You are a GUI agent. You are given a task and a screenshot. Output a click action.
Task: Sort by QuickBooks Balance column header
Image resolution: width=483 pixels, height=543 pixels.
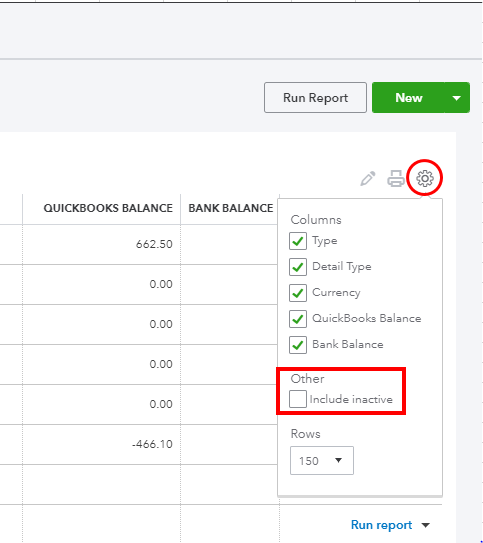coord(108,208)
